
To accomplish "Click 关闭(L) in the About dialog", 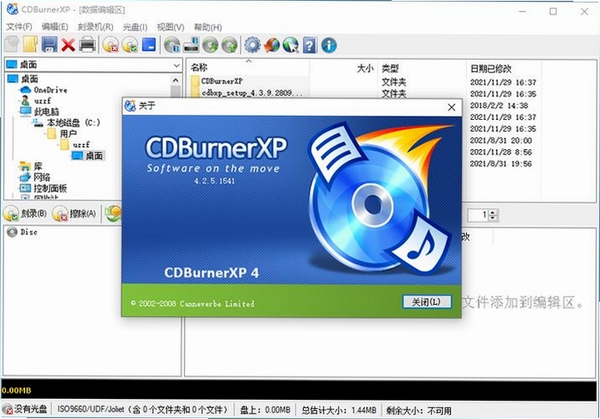I will click(x=426, y=302).
